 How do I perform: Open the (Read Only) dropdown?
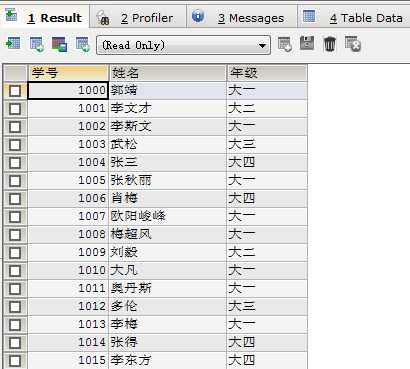pos(183,45)
